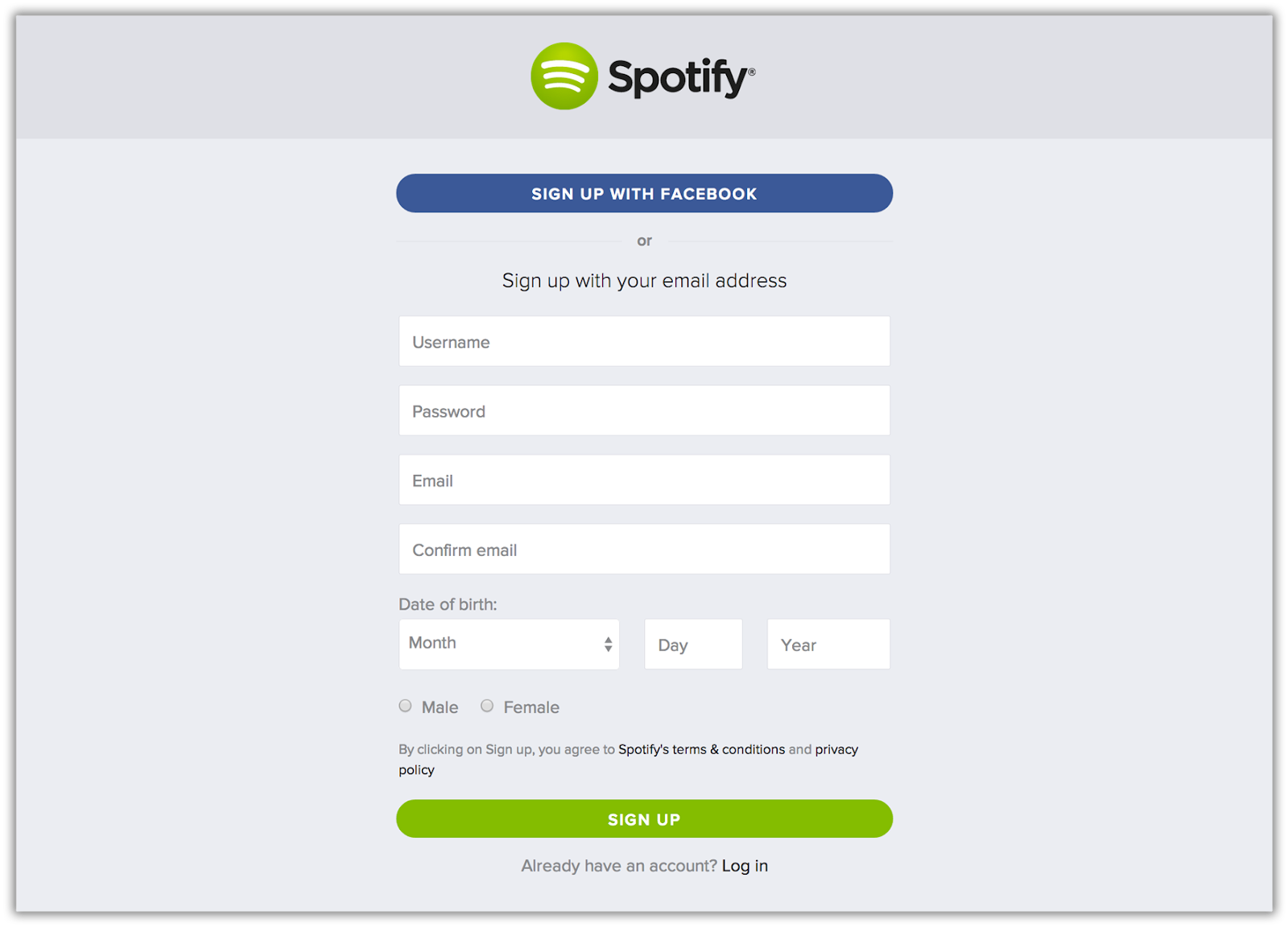Click the green Spotify logo icon
This screenshot has height=927, width=1288.
click(x=563, y=76)
